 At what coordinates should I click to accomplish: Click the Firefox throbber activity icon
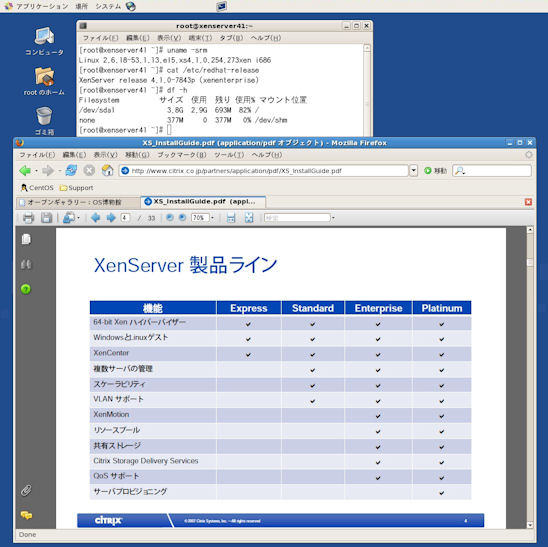[529, 154]
